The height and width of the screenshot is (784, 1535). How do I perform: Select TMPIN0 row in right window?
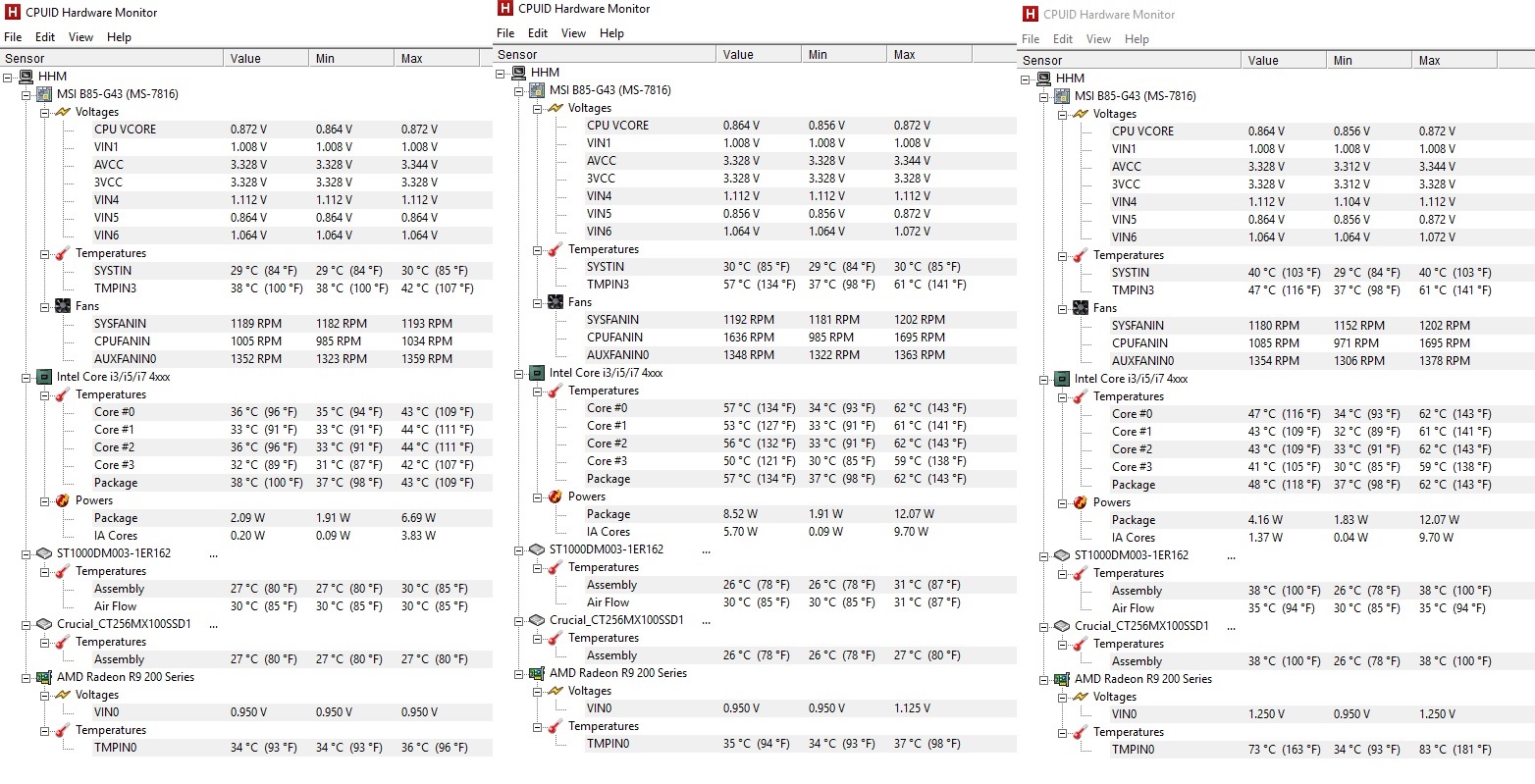click(x=1320, y=750)
